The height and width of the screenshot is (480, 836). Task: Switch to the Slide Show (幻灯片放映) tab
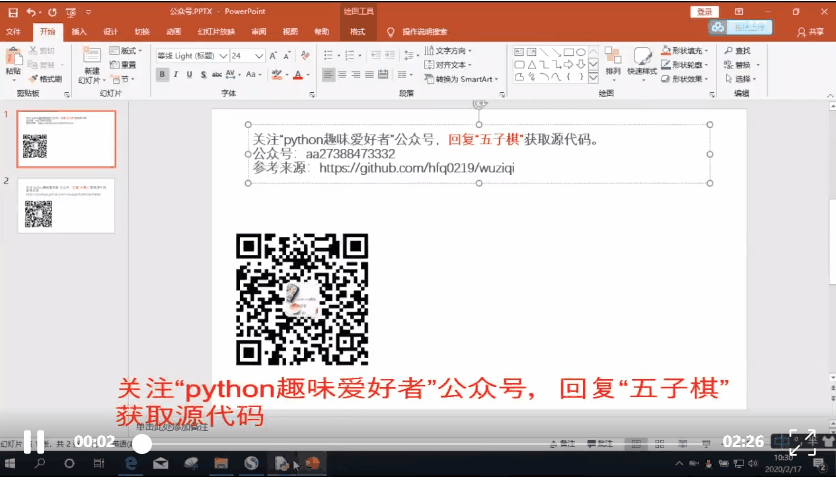(216, 32)
